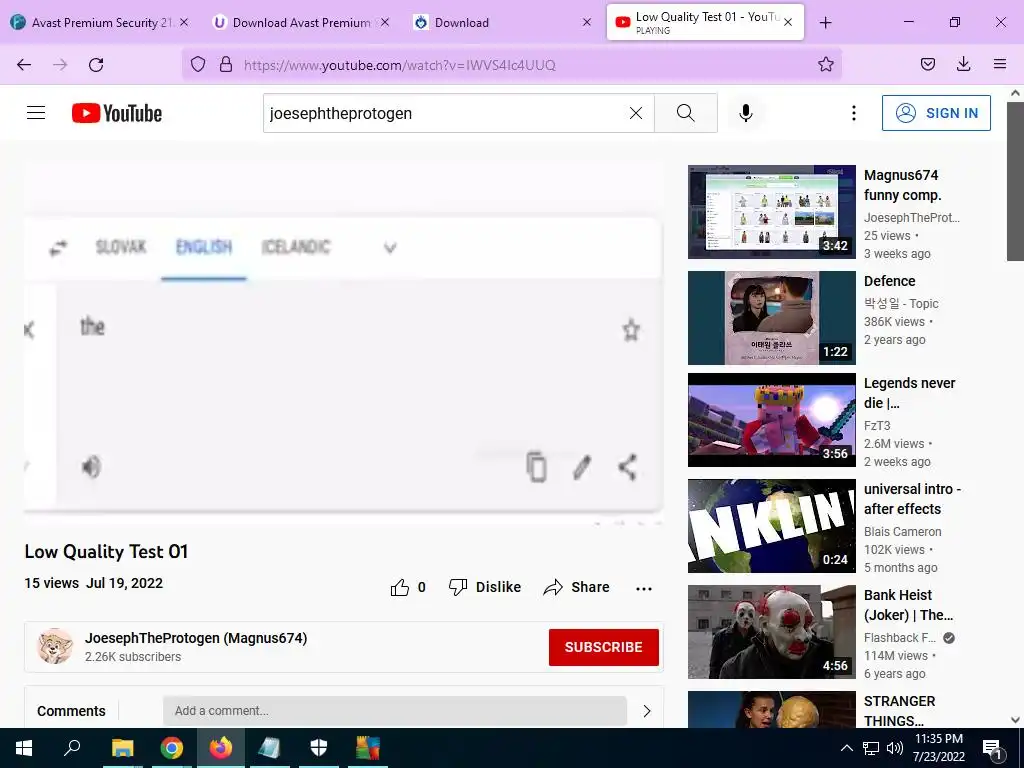Expand comments with the chevron arrow
This screenshot has width=1024, height=768.
647,711
